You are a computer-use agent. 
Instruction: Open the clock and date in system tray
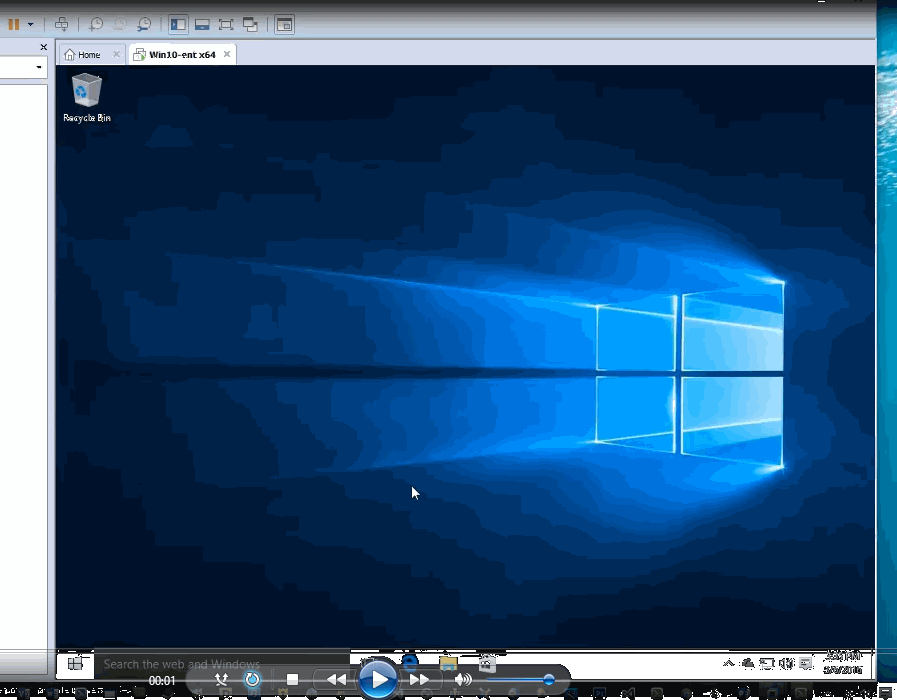842,663
